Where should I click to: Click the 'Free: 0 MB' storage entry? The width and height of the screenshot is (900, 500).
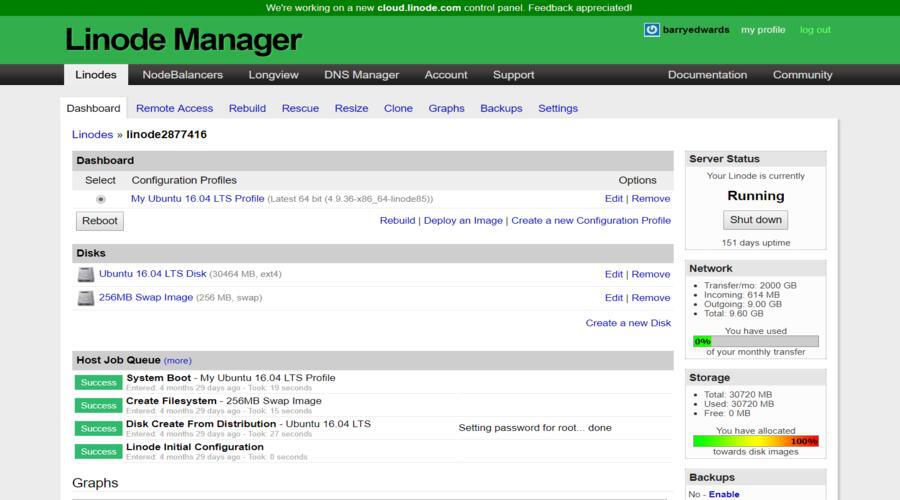point(727,413)
